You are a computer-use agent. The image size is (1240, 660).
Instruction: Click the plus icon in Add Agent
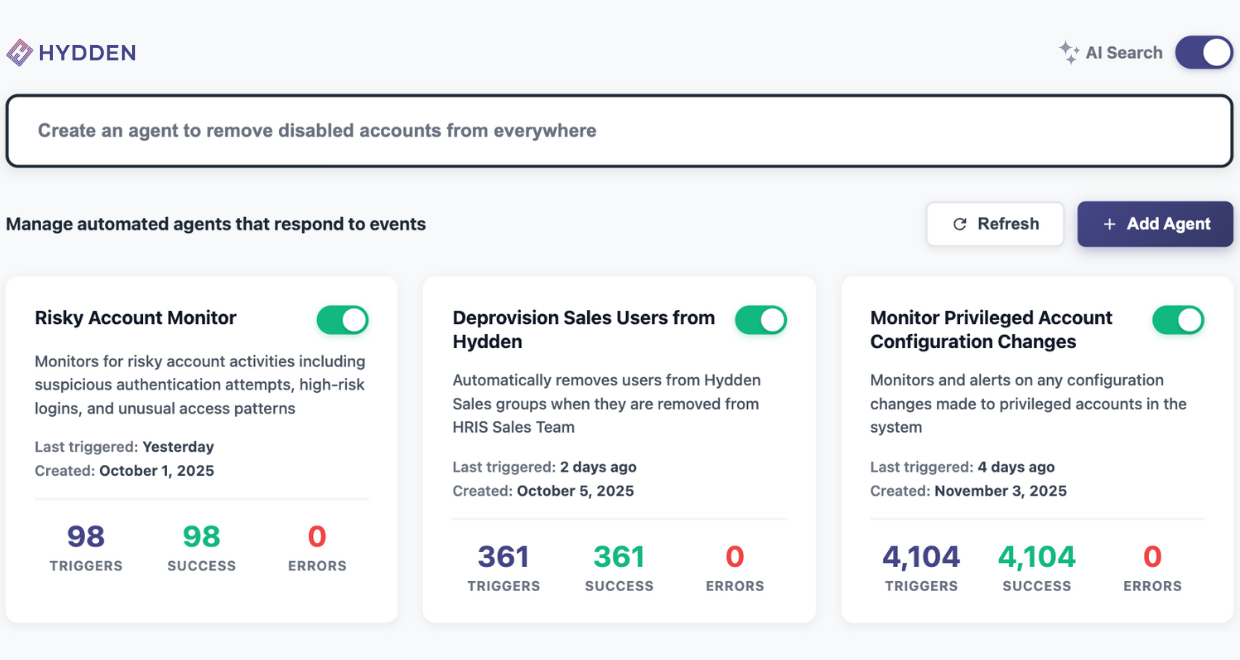tap(1109, 224)
